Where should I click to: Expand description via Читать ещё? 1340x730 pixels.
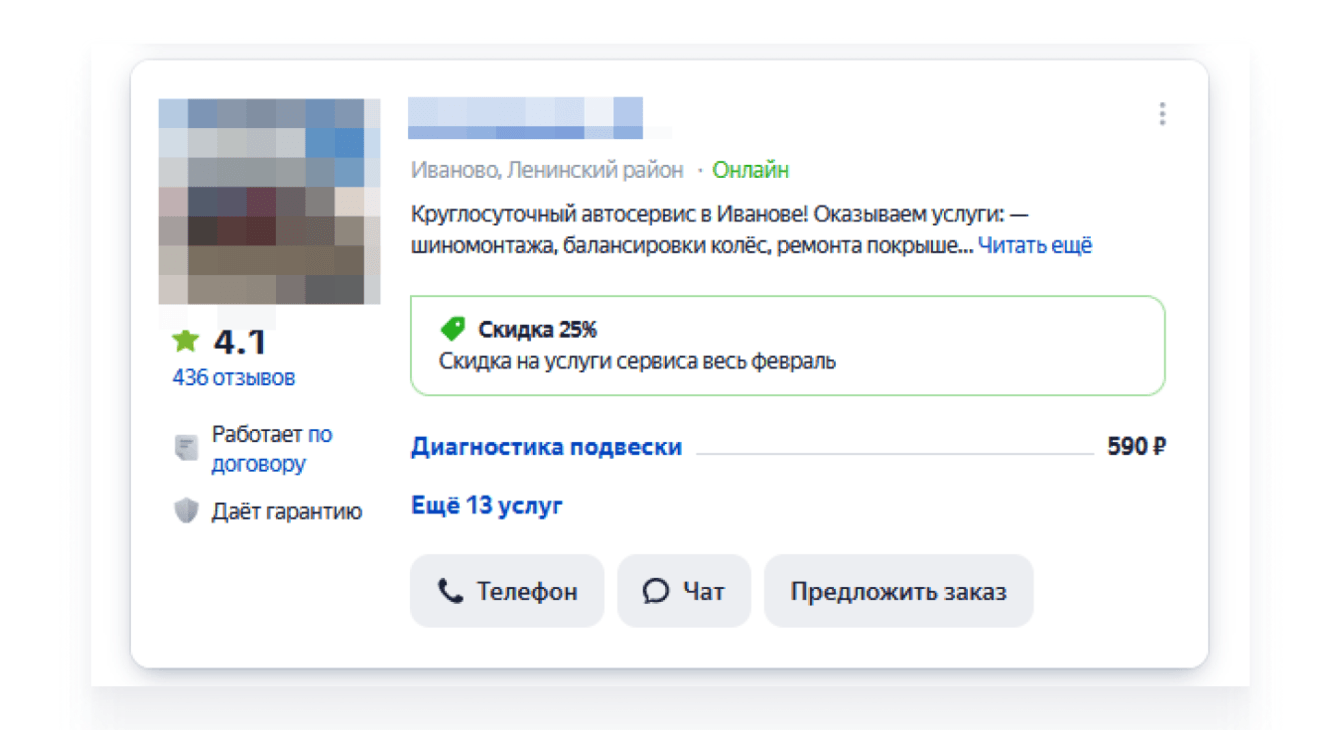1035,245
